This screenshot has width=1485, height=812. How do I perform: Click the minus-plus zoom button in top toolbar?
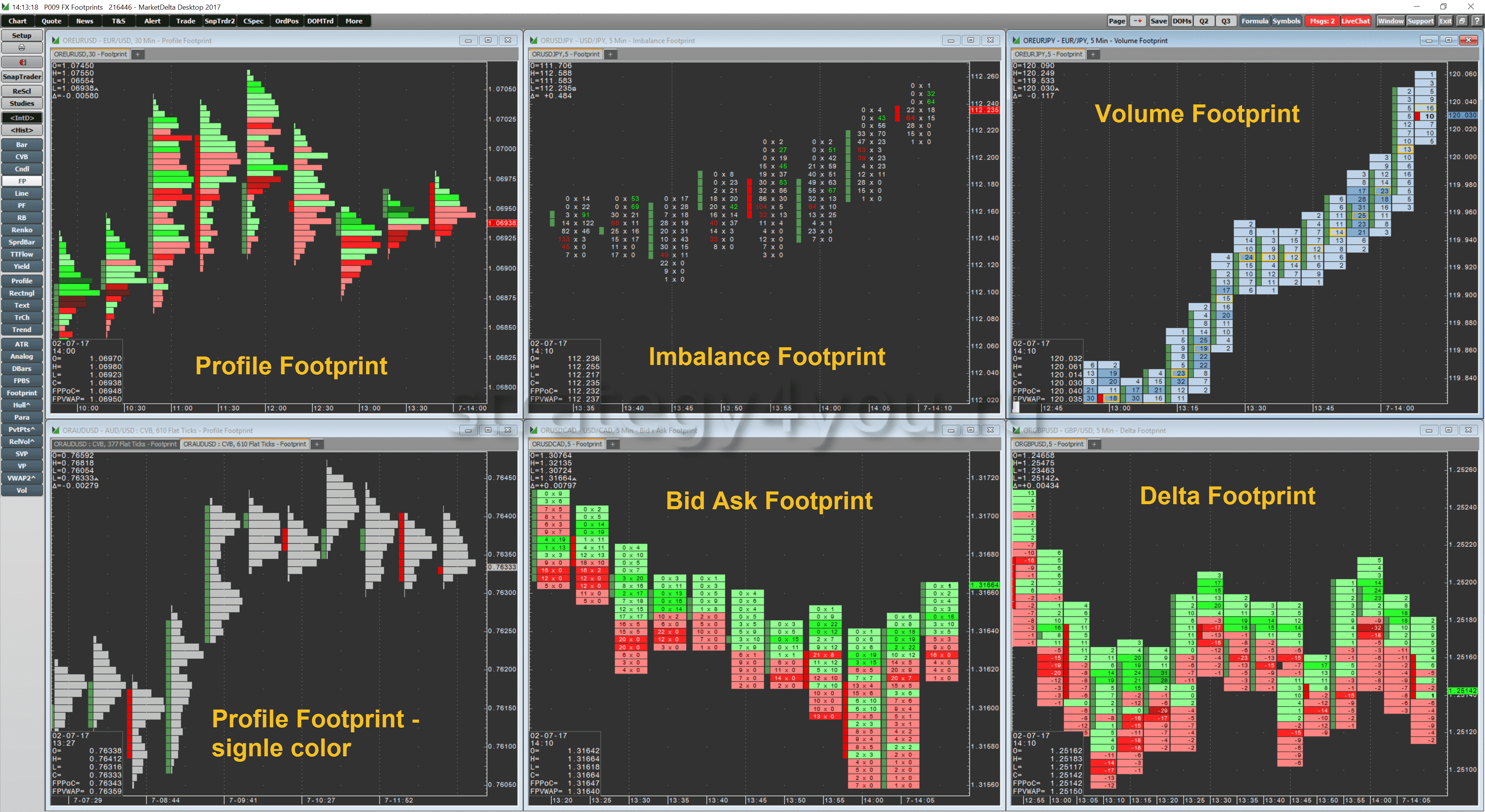pos(1137,21)
